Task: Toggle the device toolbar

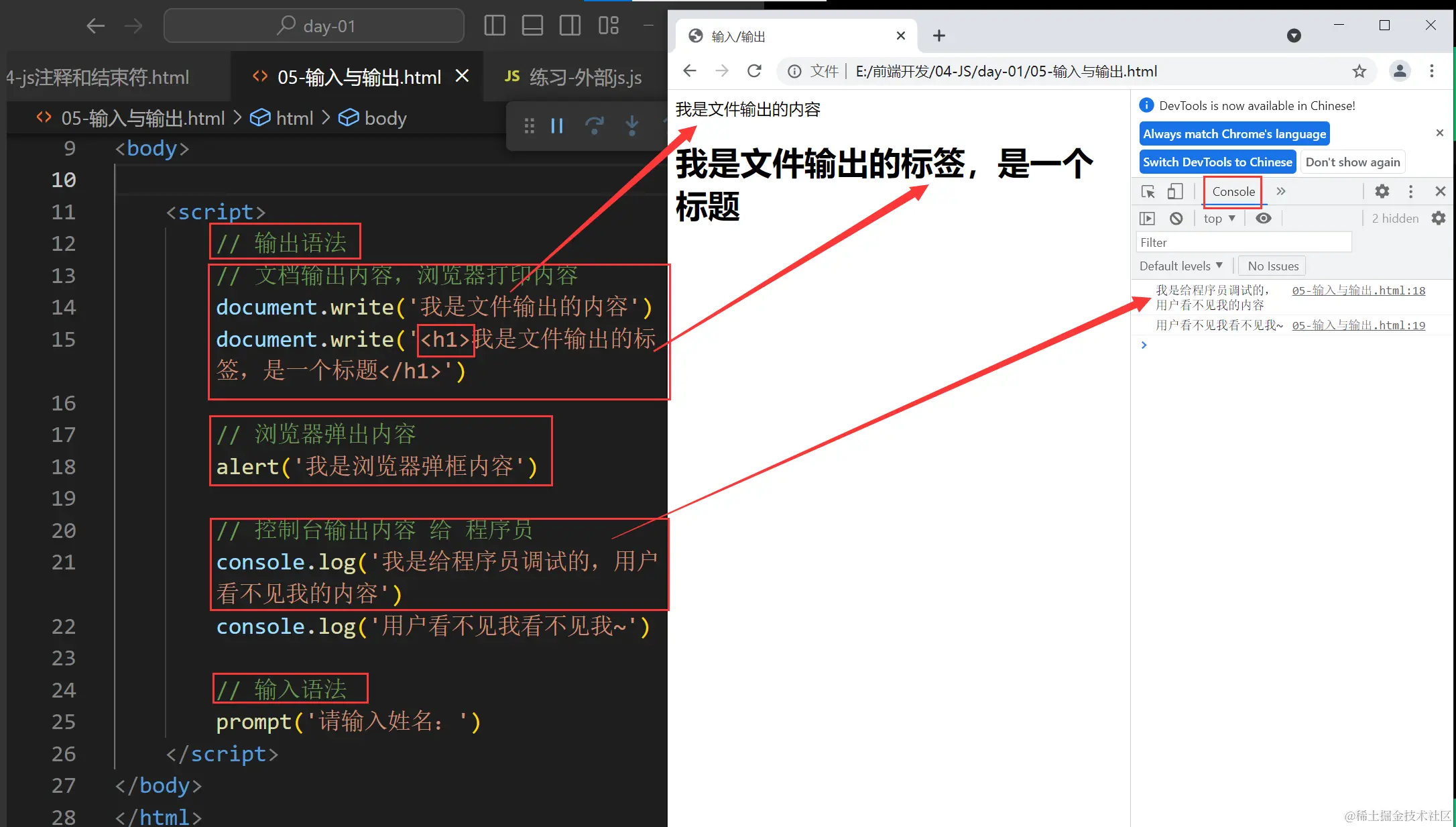Action: coord(1175,192)
